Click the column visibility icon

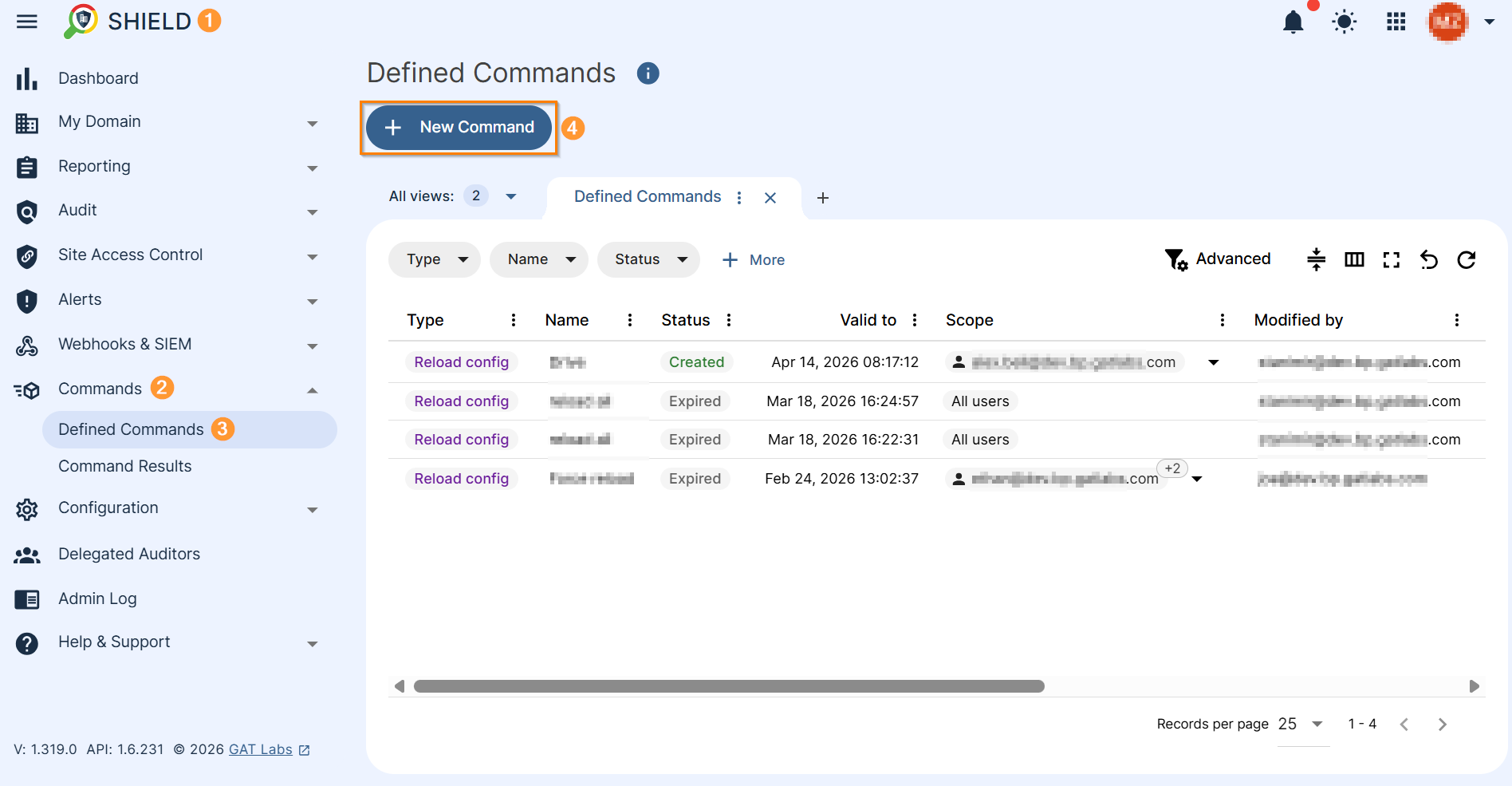tap(1353, 259)
